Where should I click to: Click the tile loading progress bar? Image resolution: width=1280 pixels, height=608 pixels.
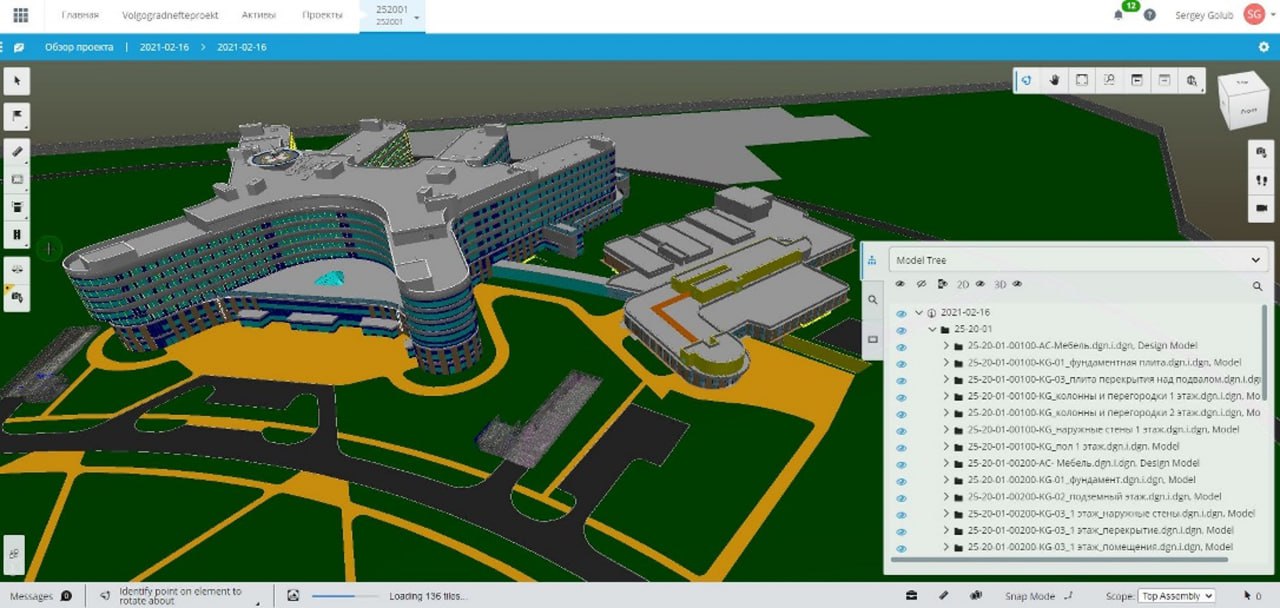click(344, 596)
